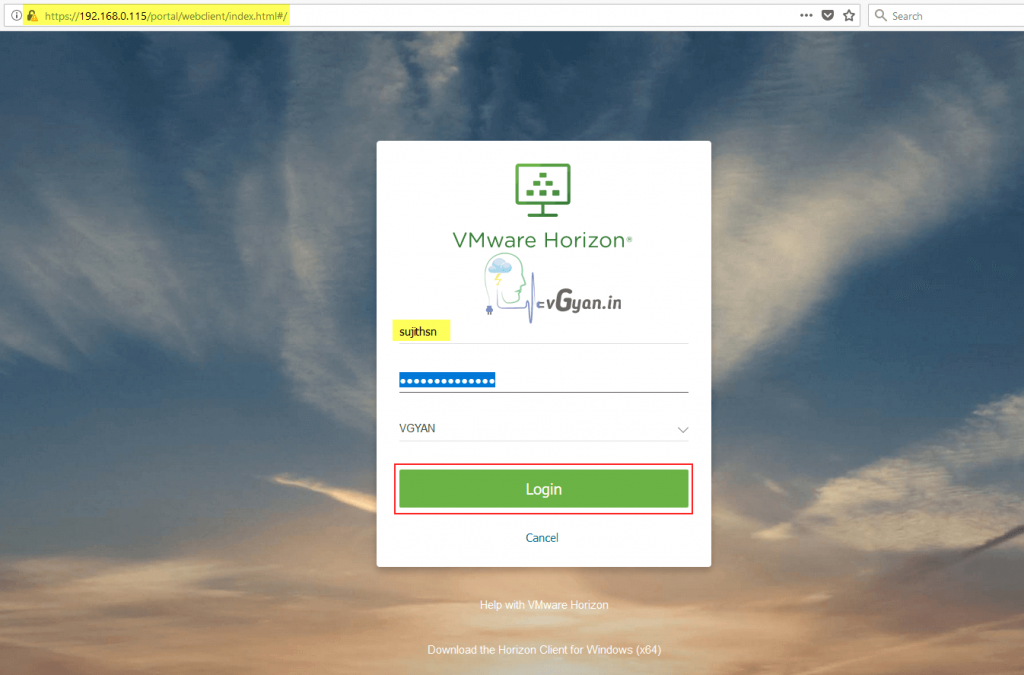Click the search magnifier icon
Image resolution: width=1024 pixels, height=675 pixels.
point(880,15)
